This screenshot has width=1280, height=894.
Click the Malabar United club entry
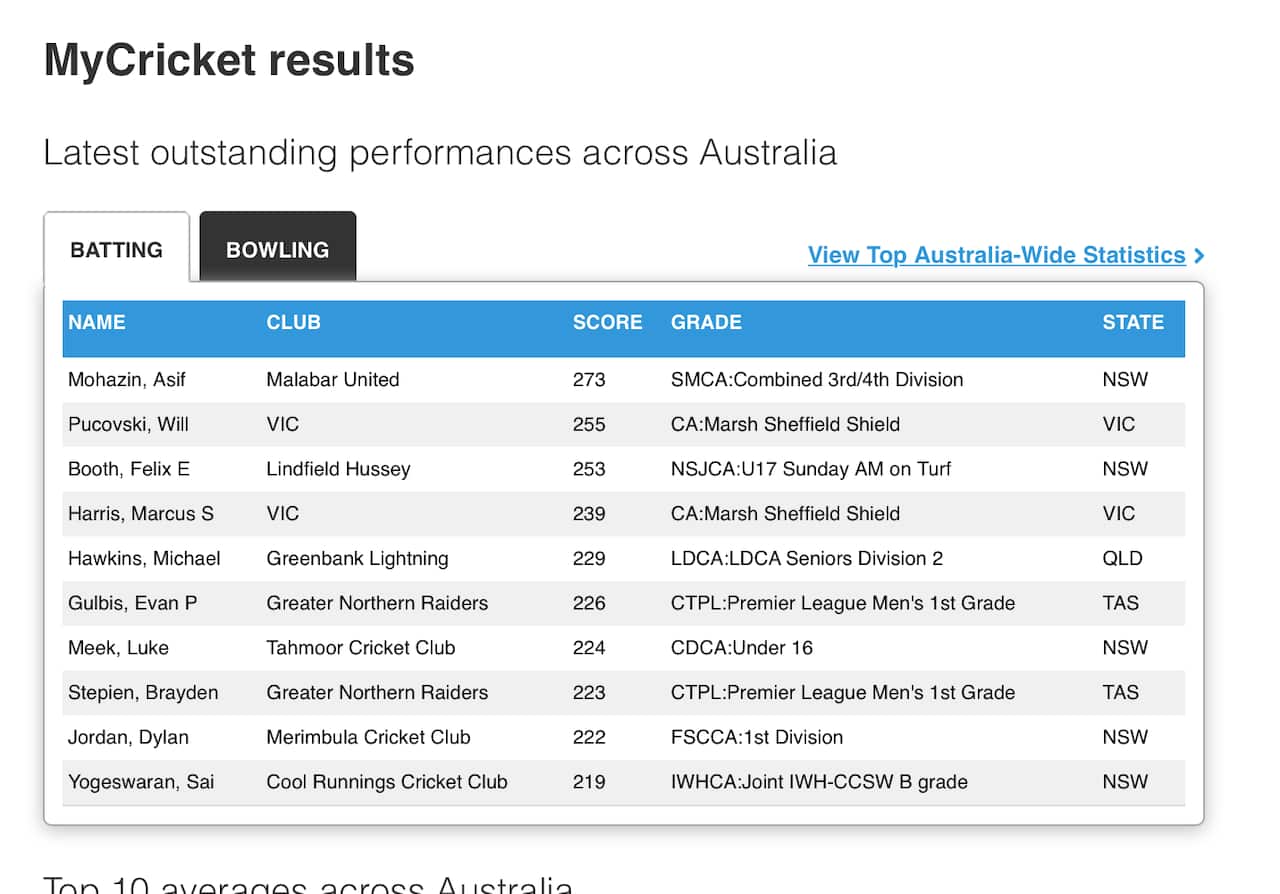[x=332, y=380]
